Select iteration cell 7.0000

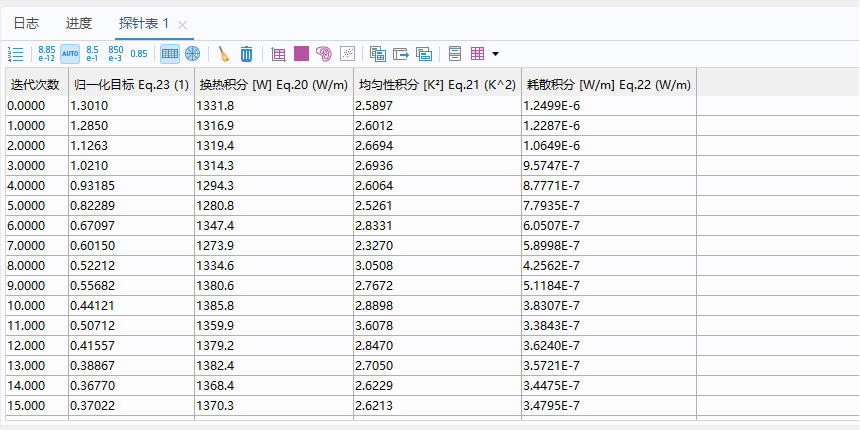37,246
